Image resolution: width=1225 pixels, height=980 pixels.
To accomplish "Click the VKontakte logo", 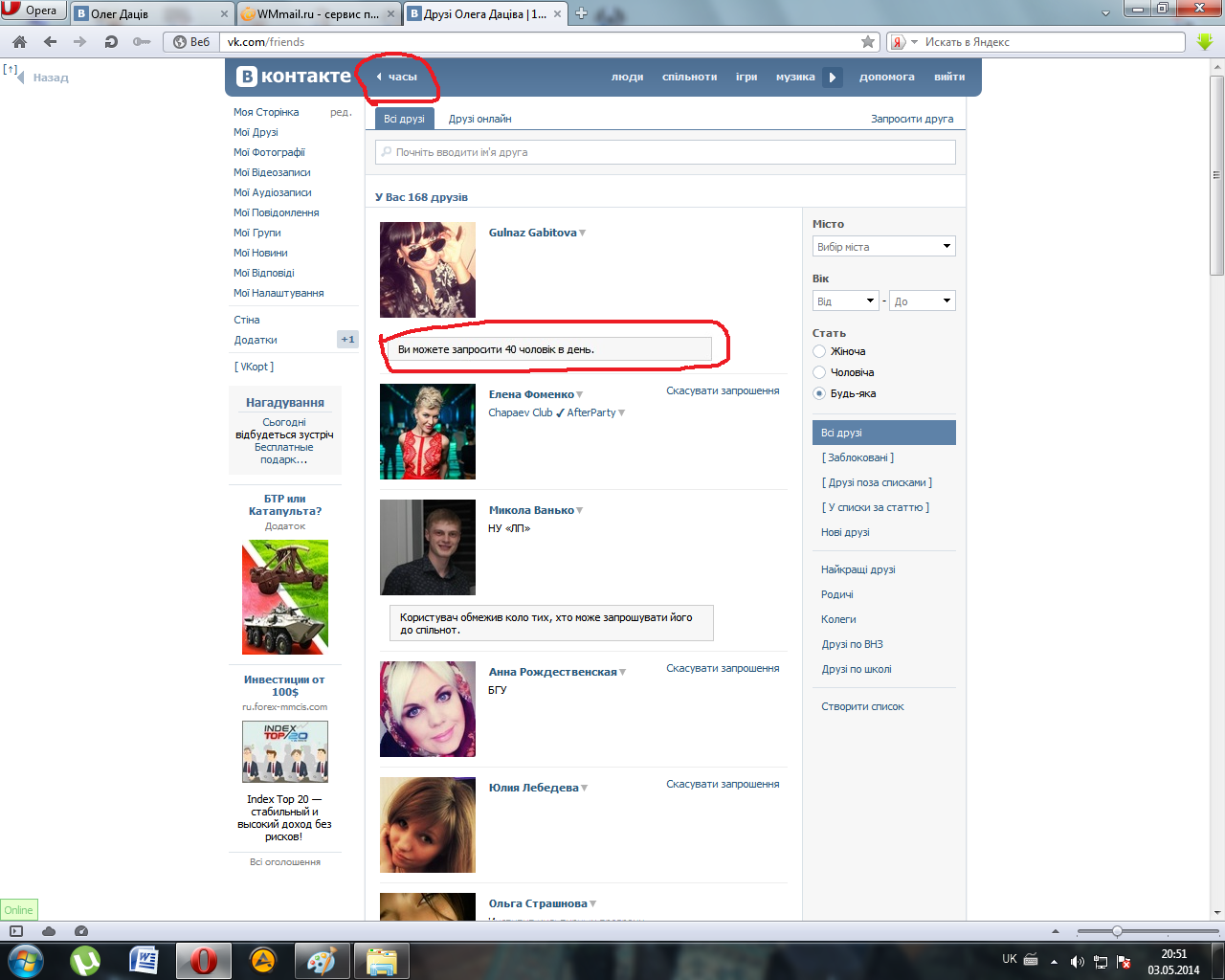I will (x=294, y=77).
